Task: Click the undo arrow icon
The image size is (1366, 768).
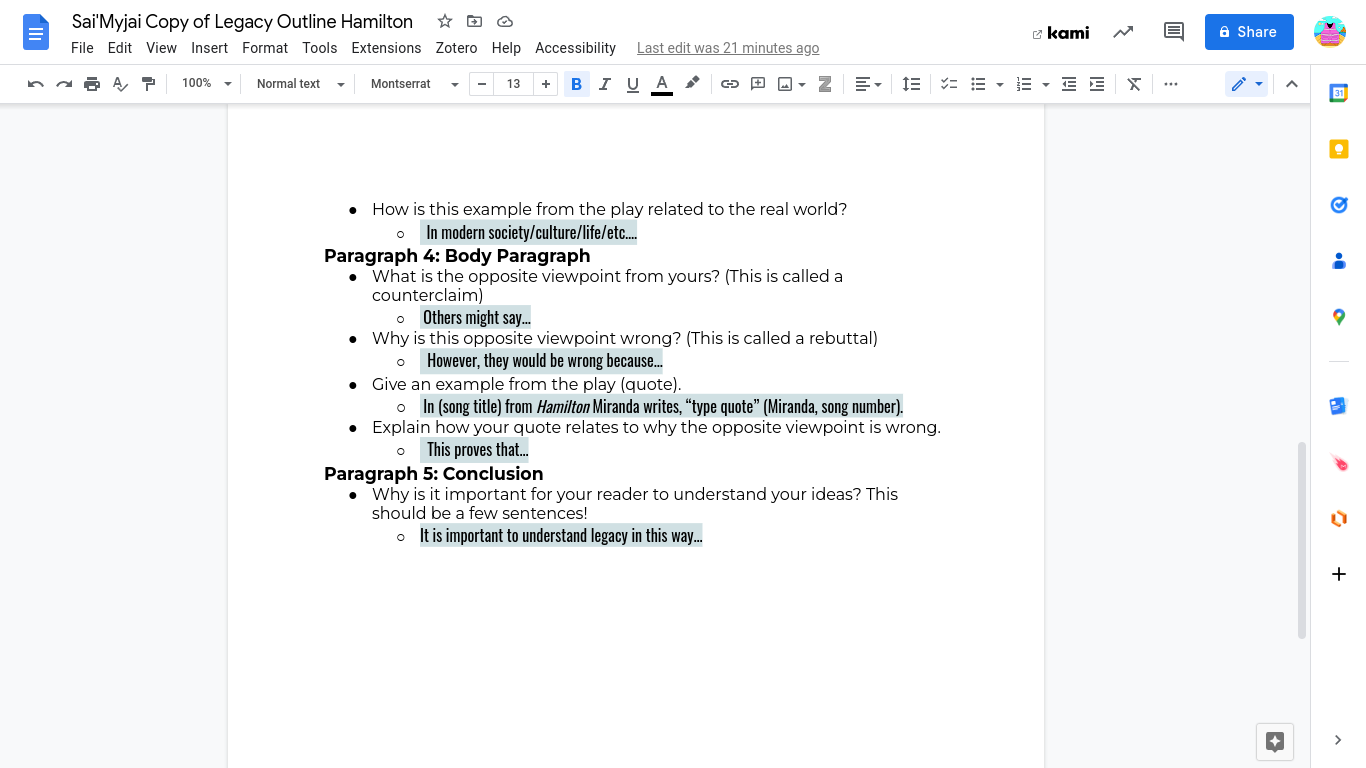Action: (x=36, y=84)
